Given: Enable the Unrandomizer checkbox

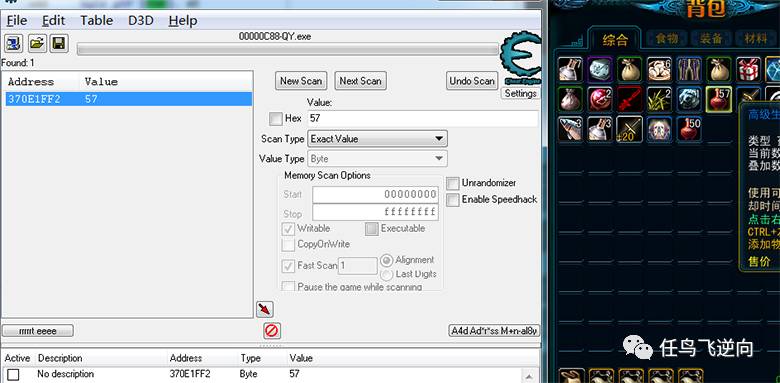Looking at the screenshot, I should [453, 183].
